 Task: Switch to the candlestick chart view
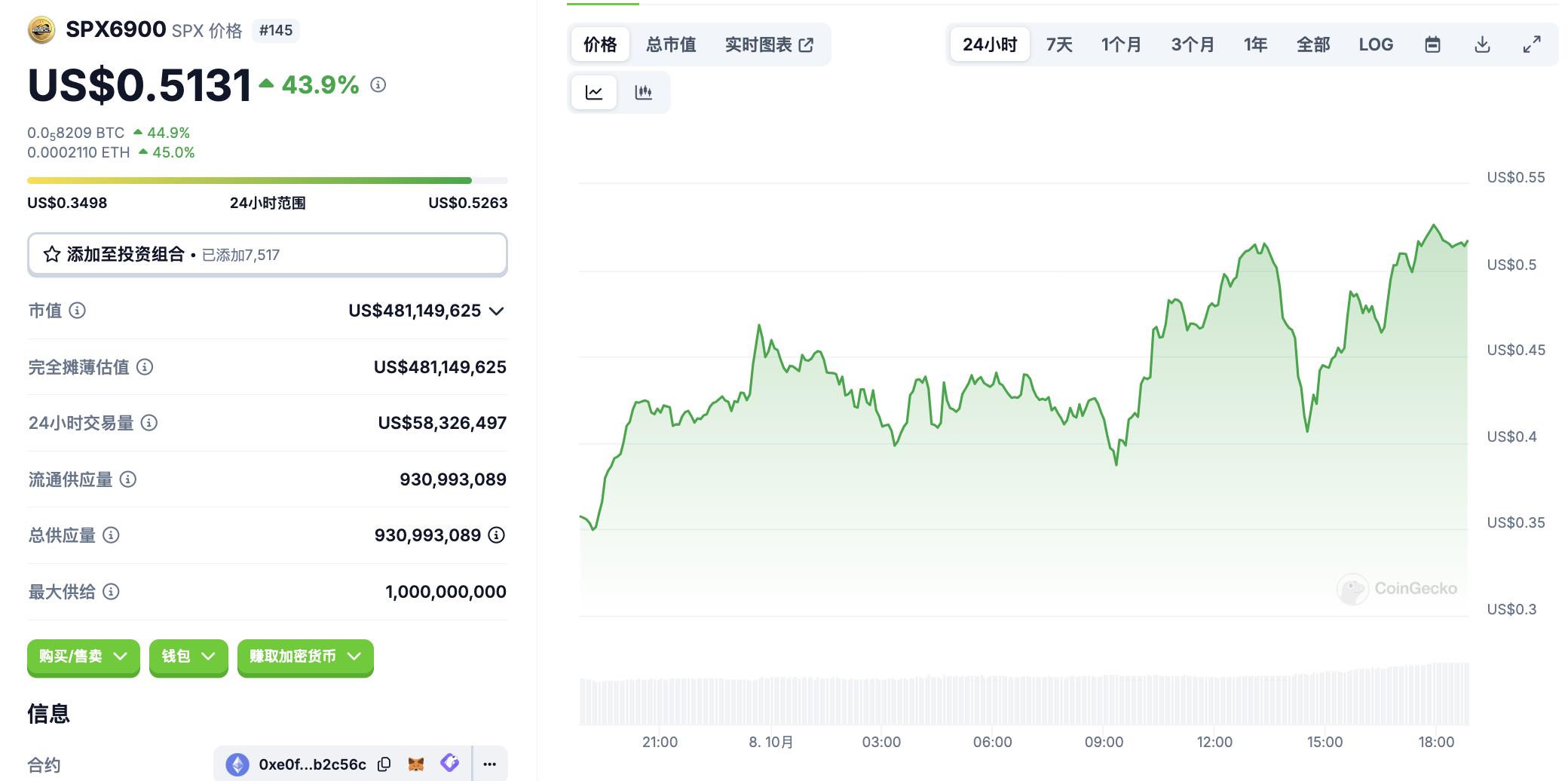pos(643,93)
